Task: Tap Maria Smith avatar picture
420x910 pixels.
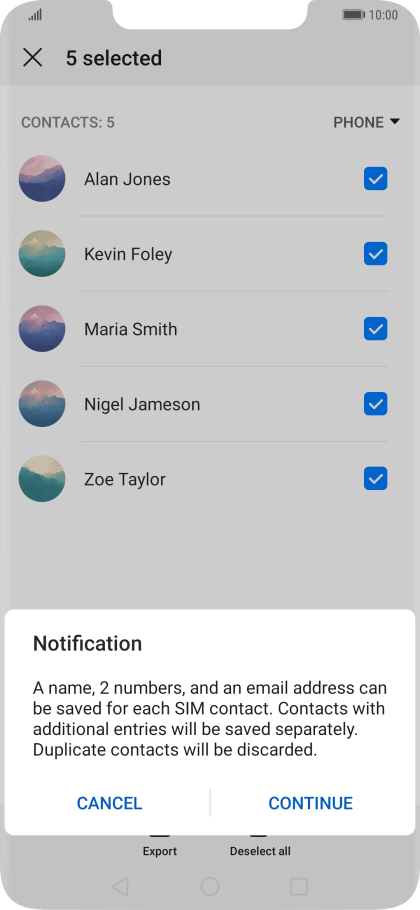Action: point(42,328)
